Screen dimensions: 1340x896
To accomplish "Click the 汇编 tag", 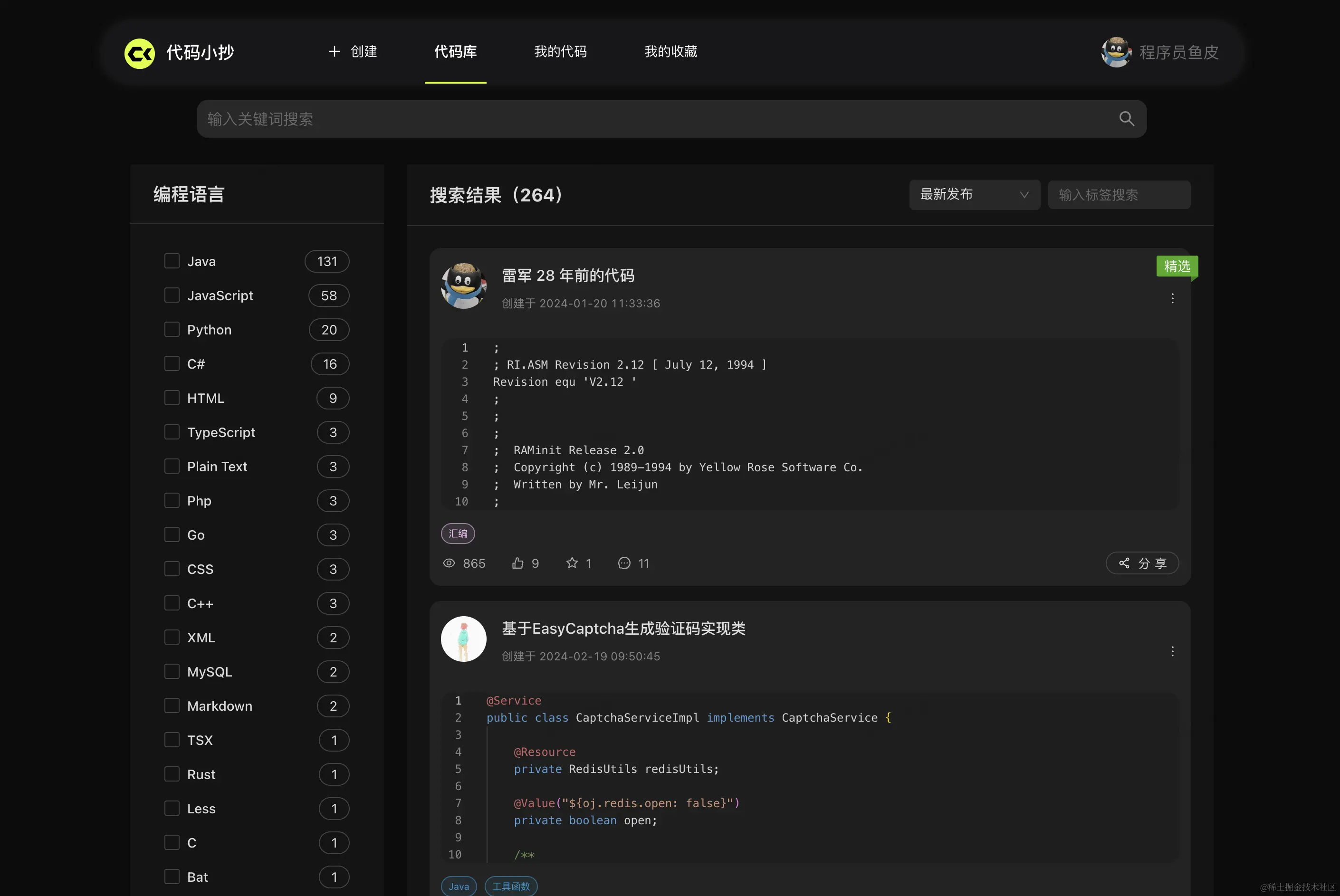I will click(458, 533).
